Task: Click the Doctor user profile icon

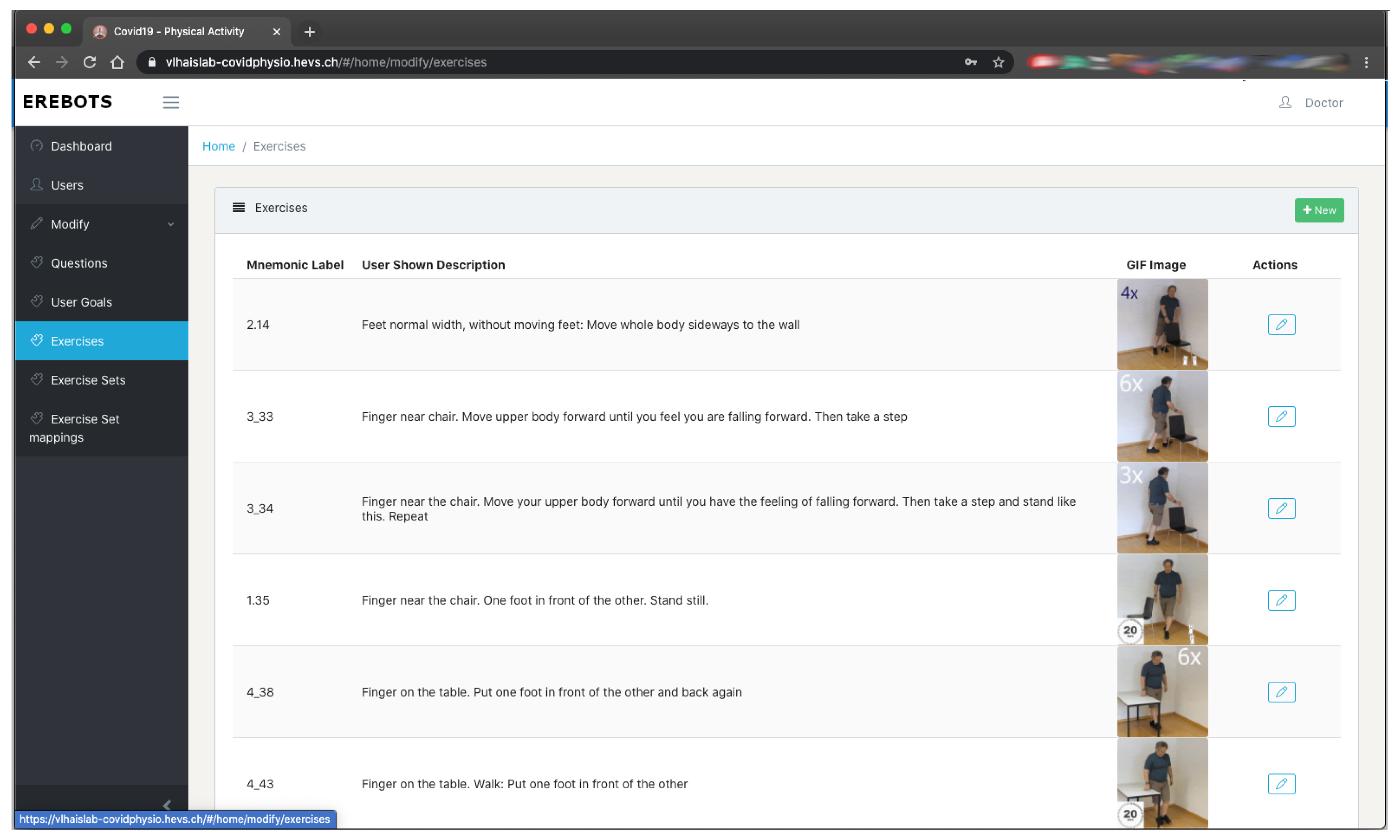Action: [x=1284, y=103]
